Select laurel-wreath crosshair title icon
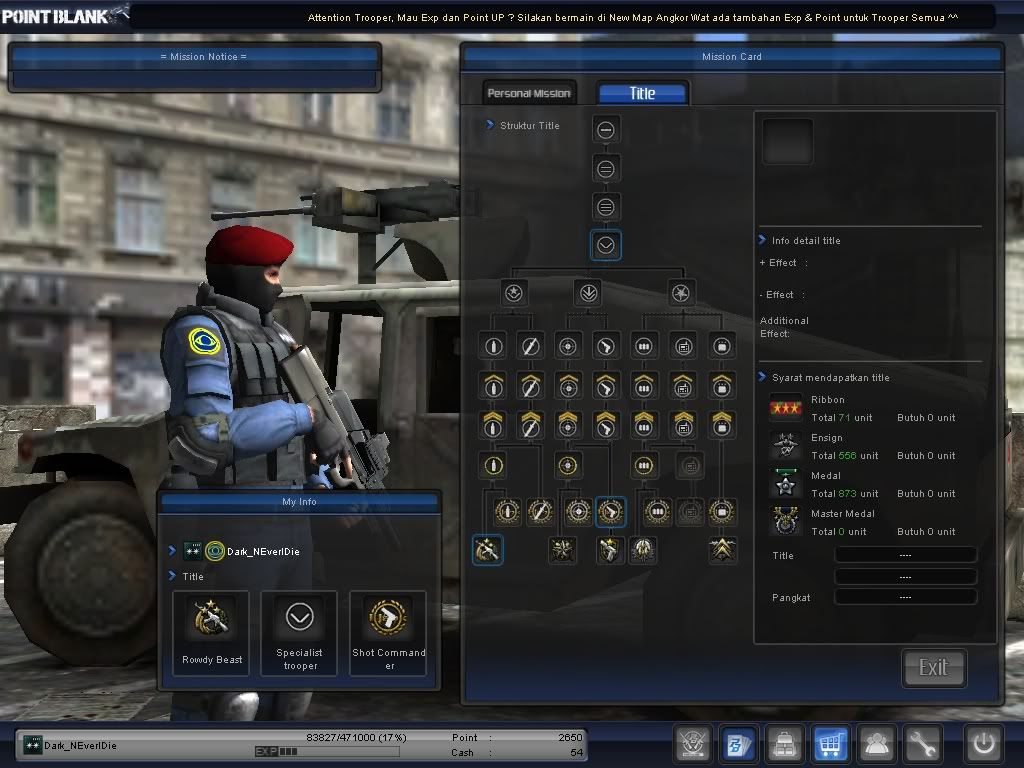This screenshot has width=1024, height=768. coord(578,512)
